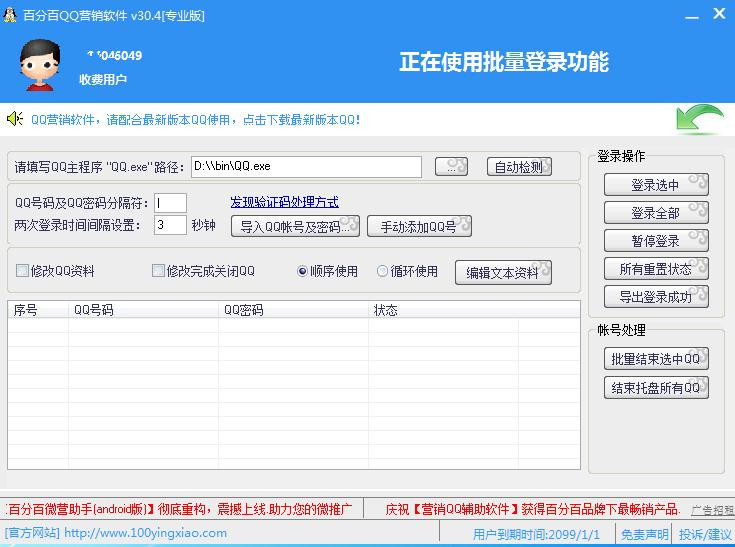Click the login interval seconds field
Image resolution: width=735 pixels, height=547 pixels.
pos(170,225)
